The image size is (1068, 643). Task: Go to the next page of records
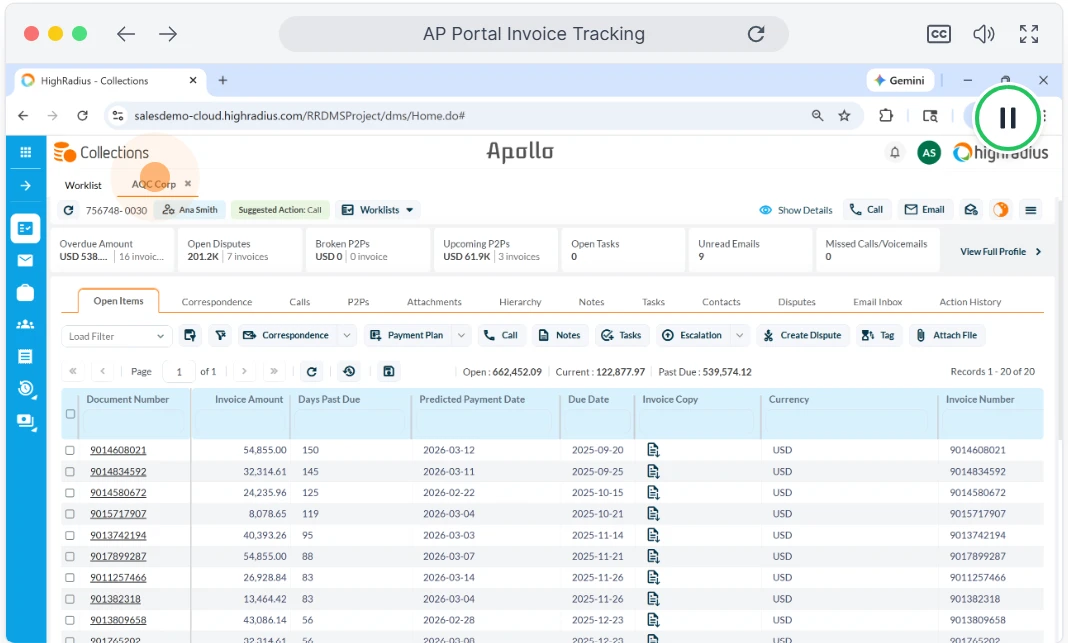pyautogui.click(x=244, y=371)
